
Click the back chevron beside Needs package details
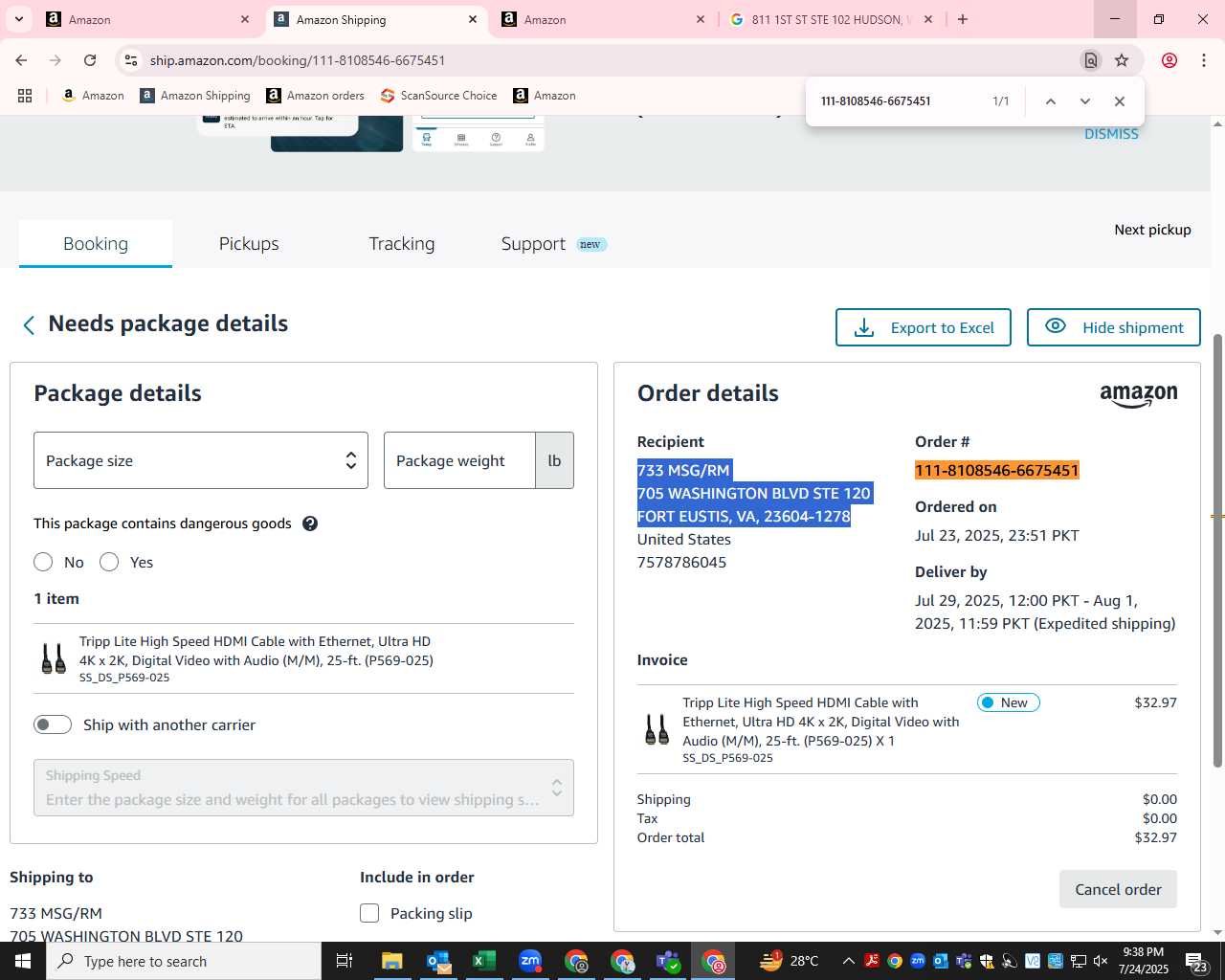[x=29, y=325]
